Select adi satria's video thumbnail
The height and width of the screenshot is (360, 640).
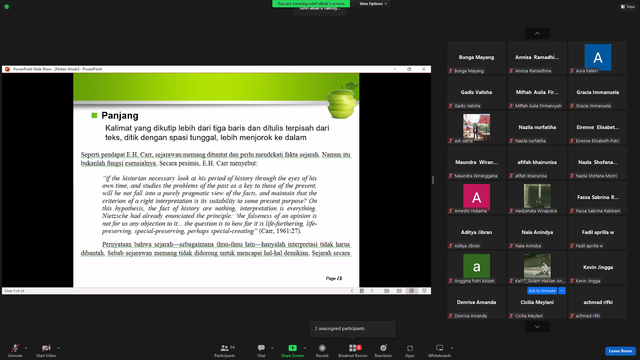[x=476, y=127]
